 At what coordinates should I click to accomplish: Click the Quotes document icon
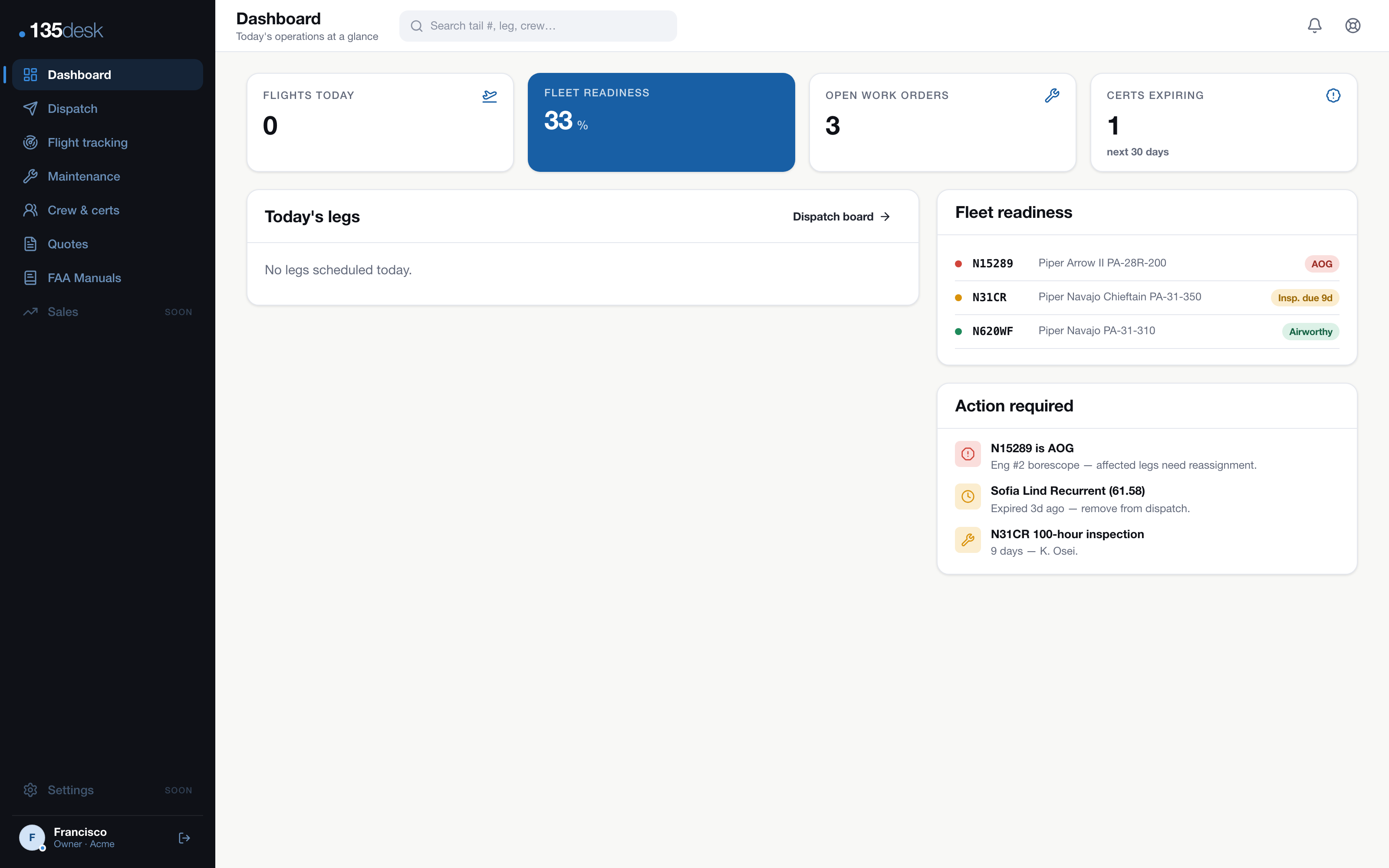[30, 244]
